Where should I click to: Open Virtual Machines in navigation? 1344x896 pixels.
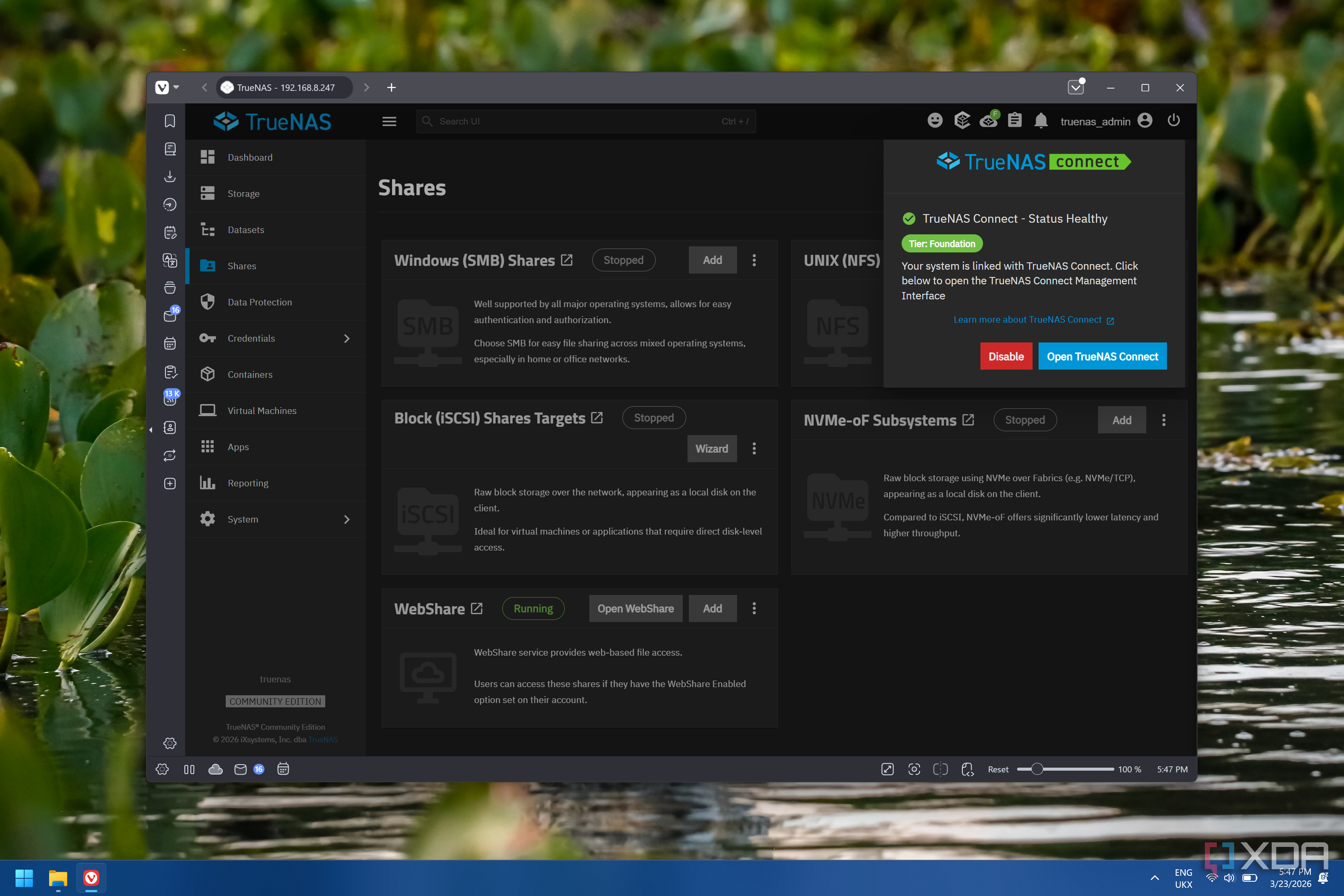click(275, 411)
